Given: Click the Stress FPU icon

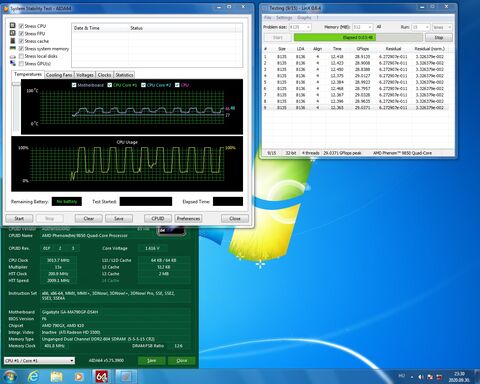Looking at the screenshot, I should tap(13, 33).
